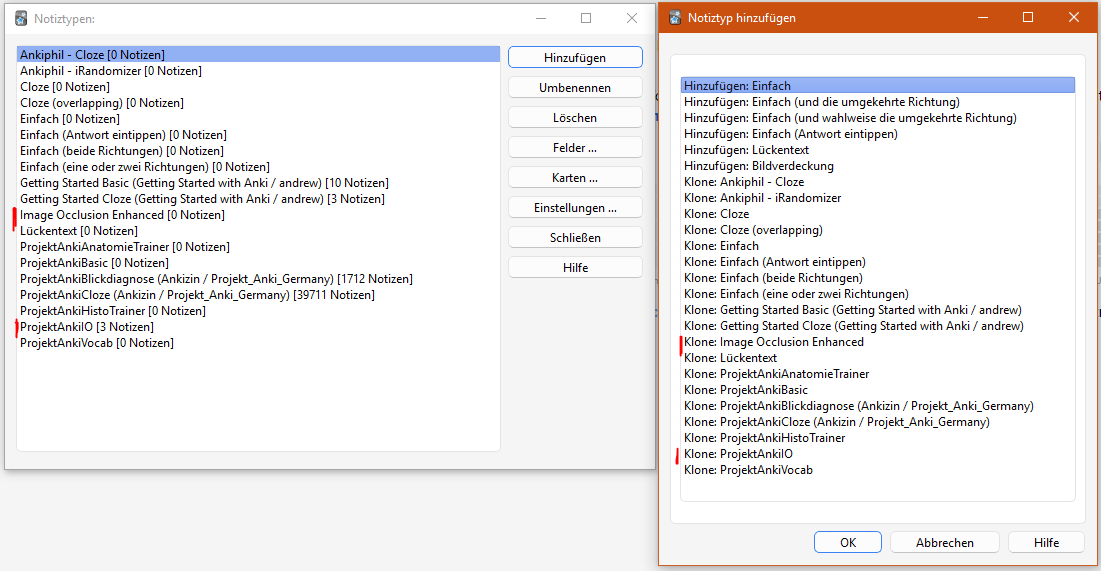Select 'Getting Started Cloze' with 3 Notizen

tap(258, 199)
